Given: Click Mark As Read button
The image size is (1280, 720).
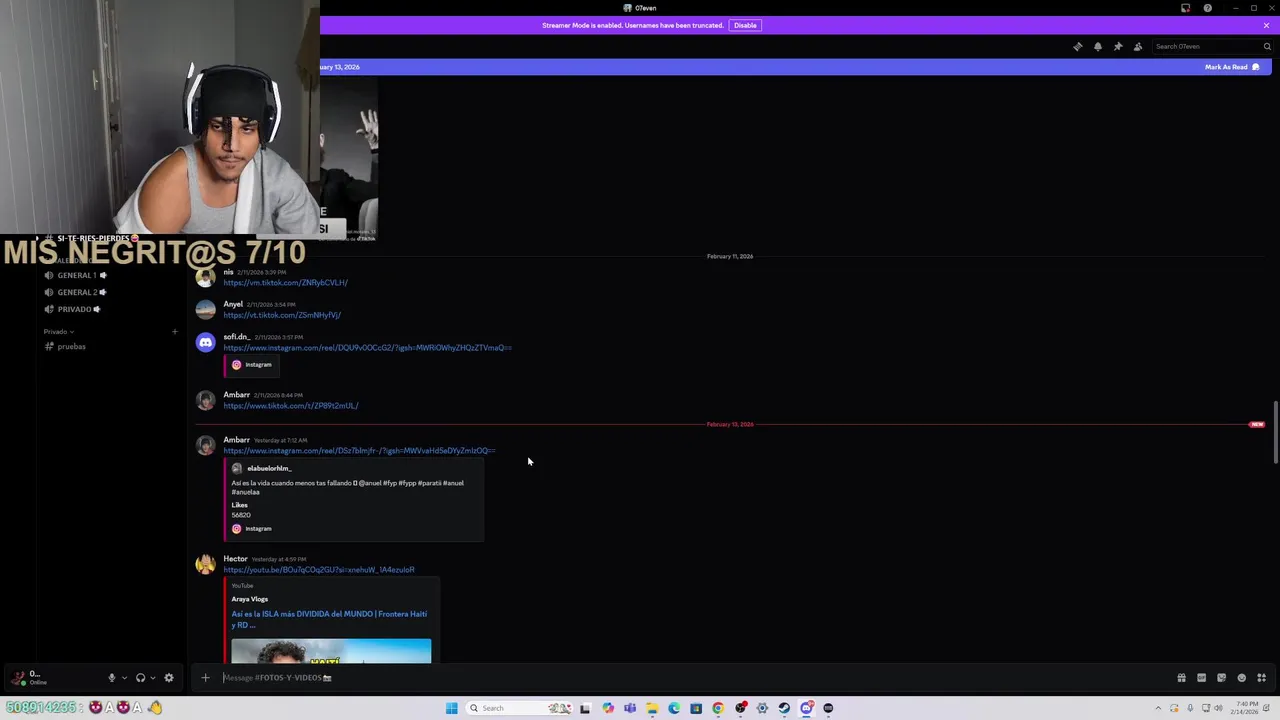Looking at the screenshot, I should click(1232, 67).
